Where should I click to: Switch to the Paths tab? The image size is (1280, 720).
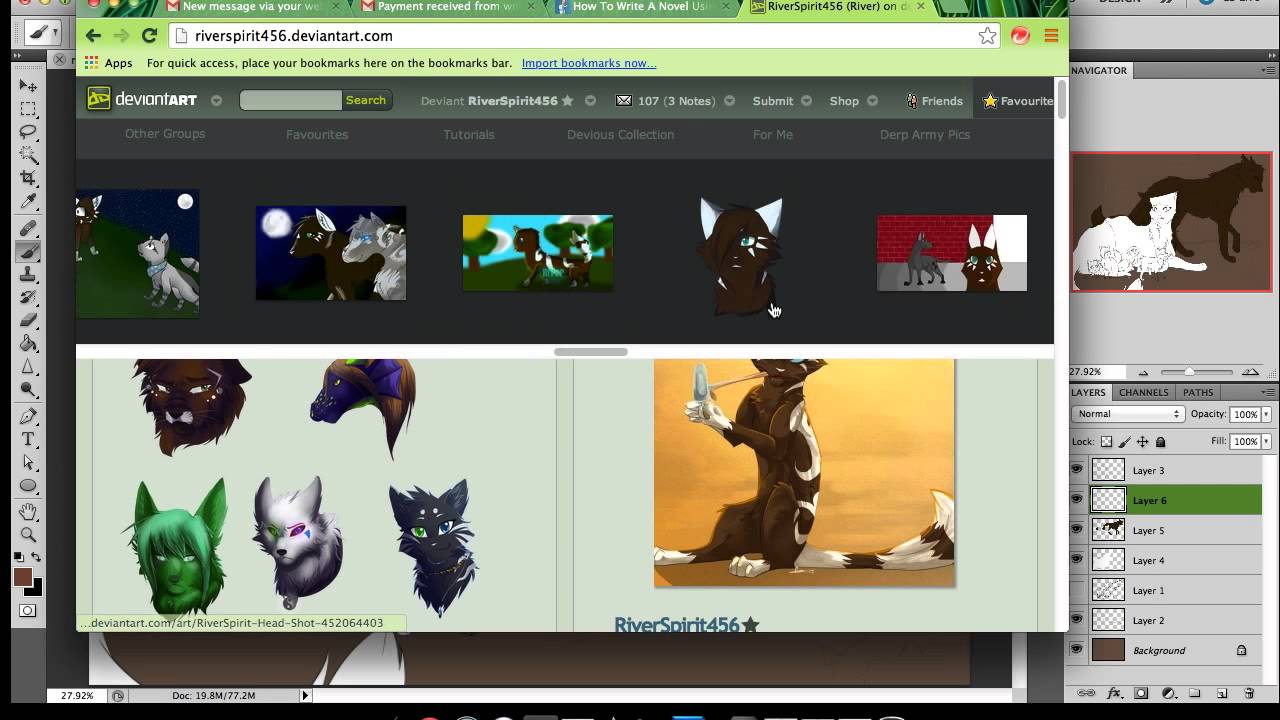1198,392
